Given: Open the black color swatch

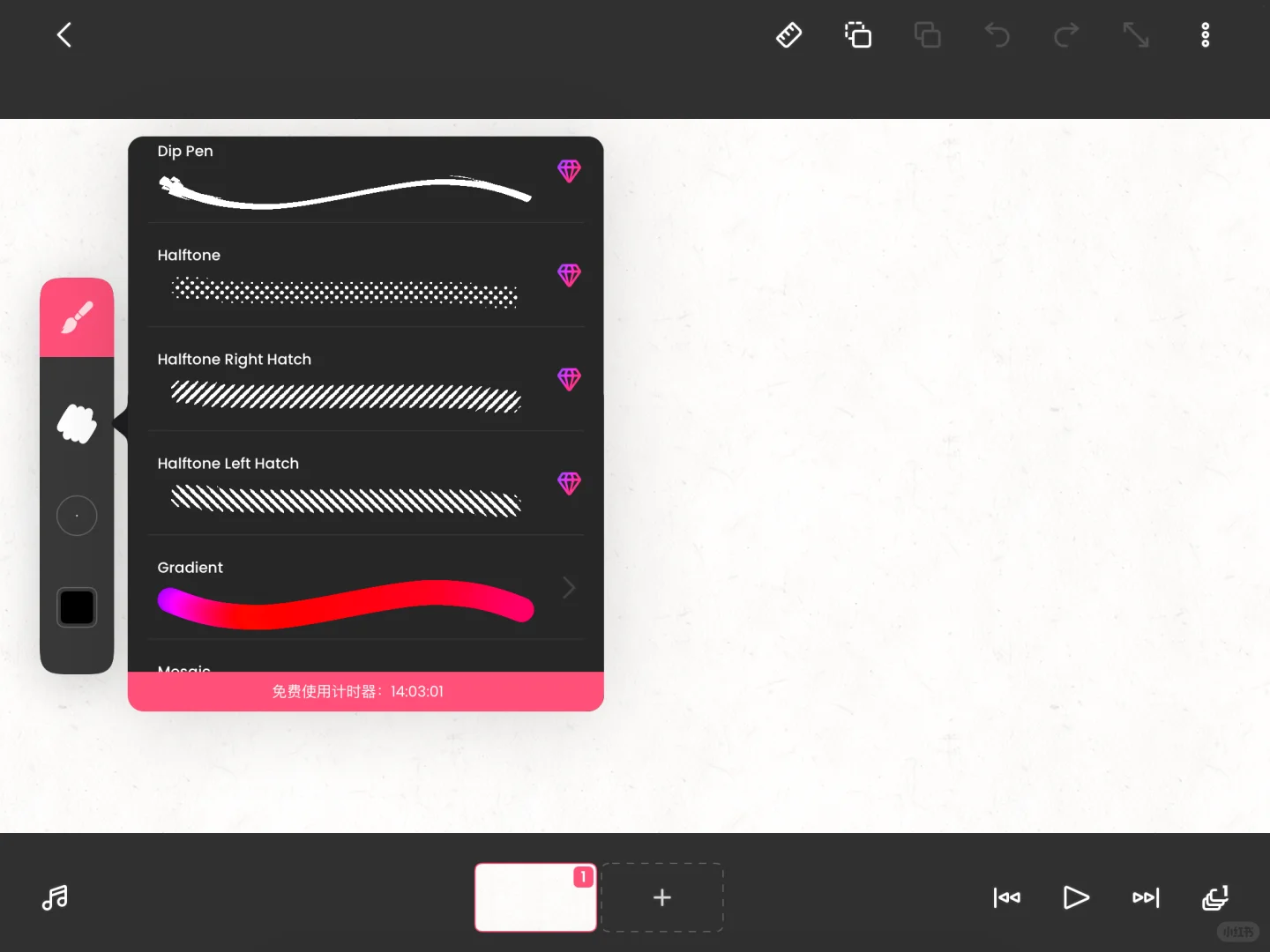Looking at the screenshot, I should 77,607.
